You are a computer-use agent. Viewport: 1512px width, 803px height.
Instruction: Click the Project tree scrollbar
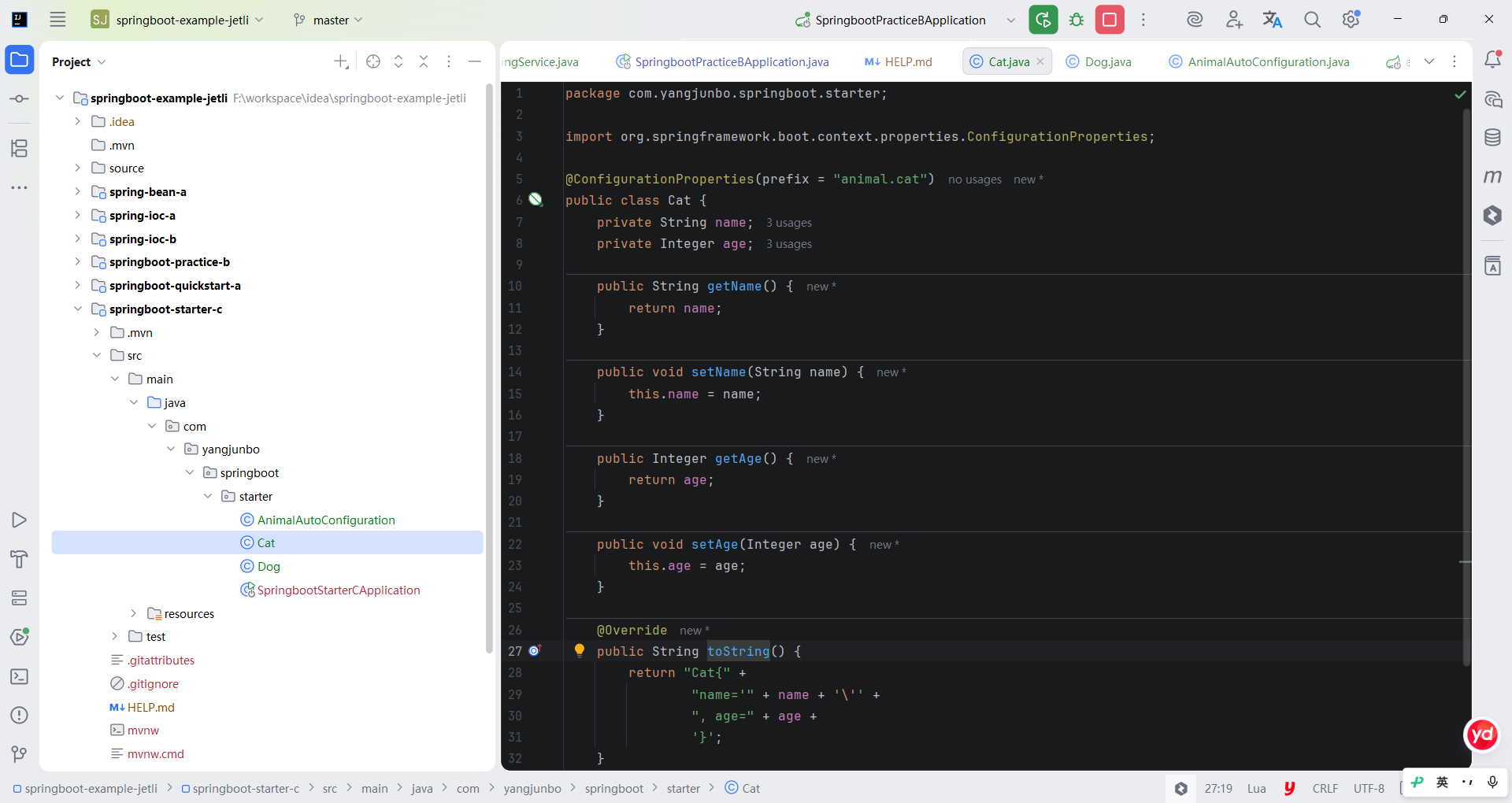(489, 370)
